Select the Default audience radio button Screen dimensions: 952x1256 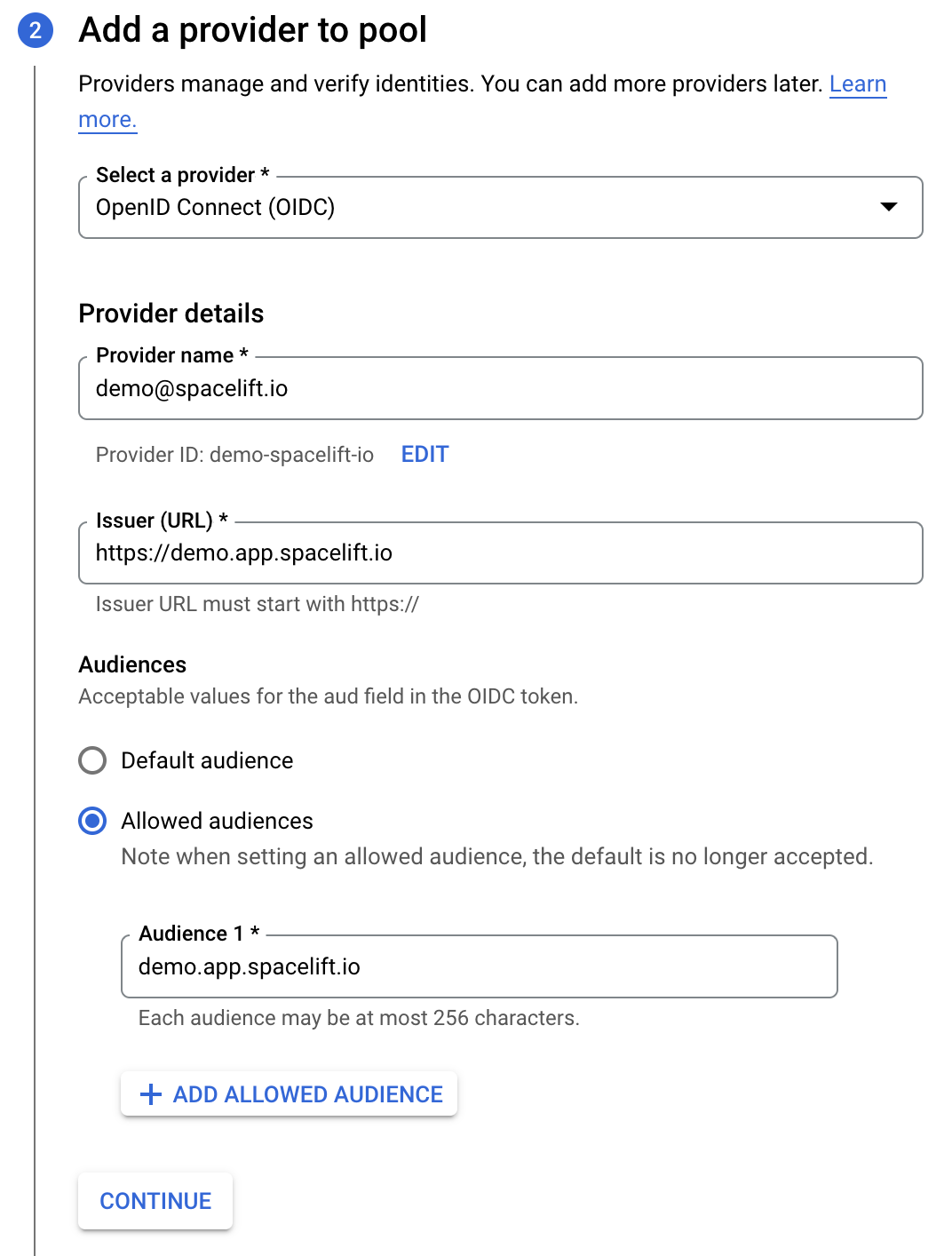coord(91,760)
